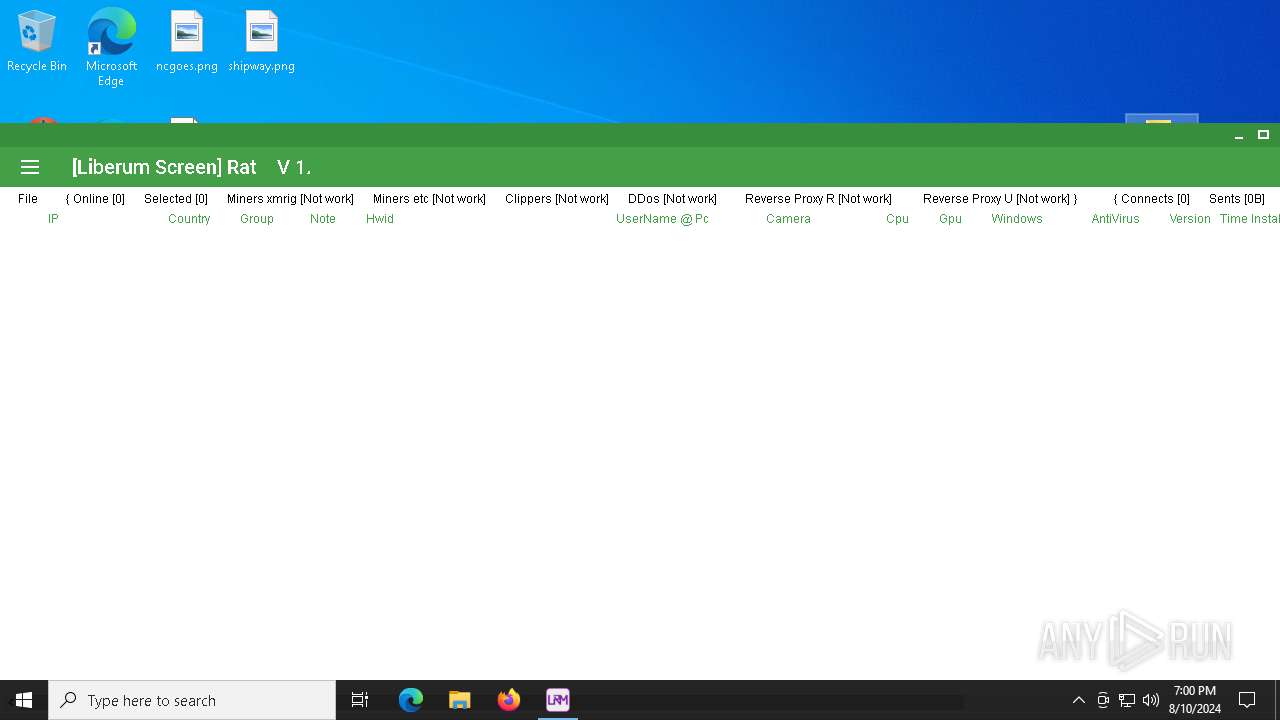The width and height of the screenshot is (1280, 720).
Task: Launch Edge from the taskbar
Action: pyautogui.click(x=411, y=700)
